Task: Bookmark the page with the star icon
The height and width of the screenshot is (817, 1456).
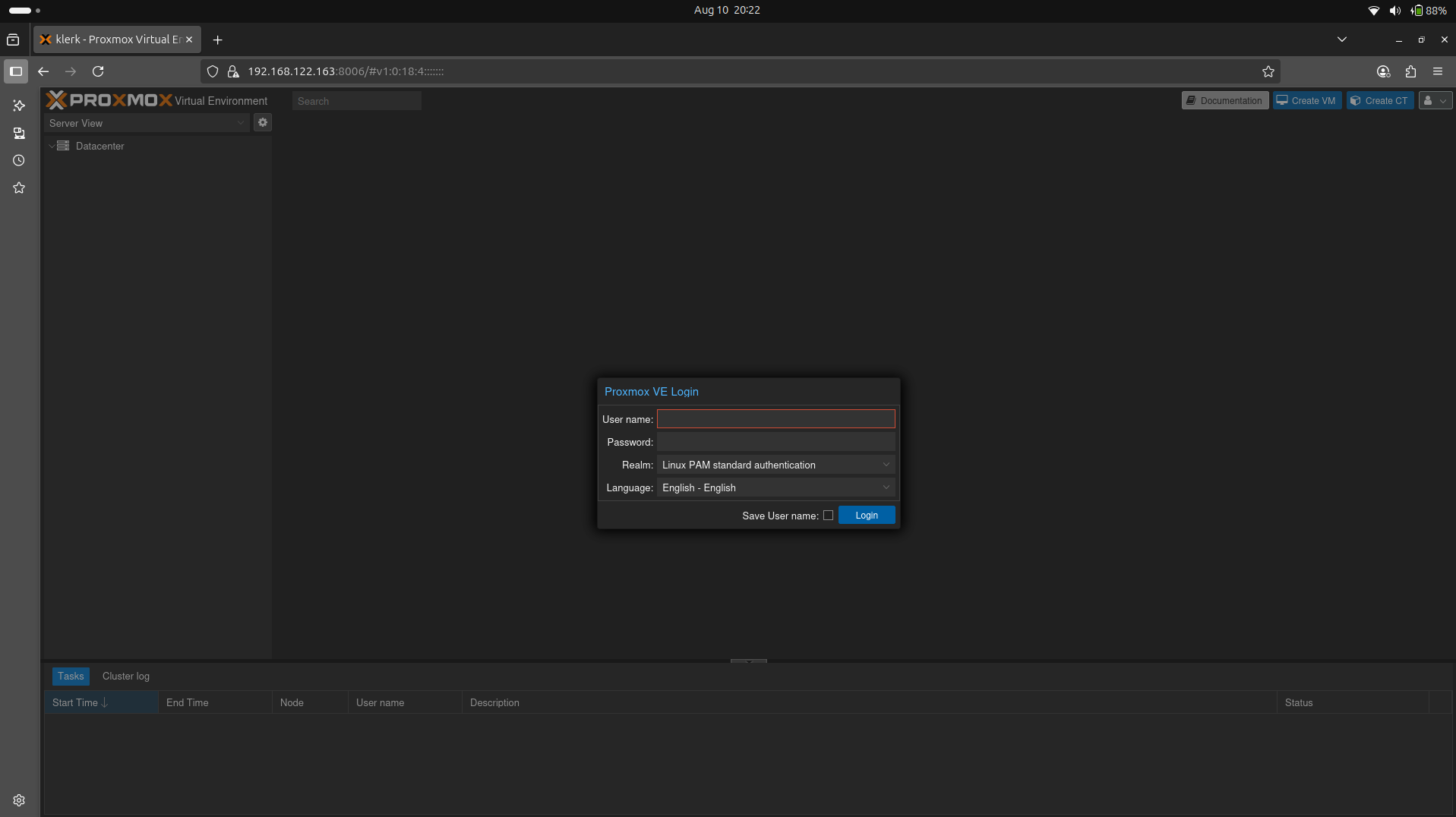Action: 1268,71
